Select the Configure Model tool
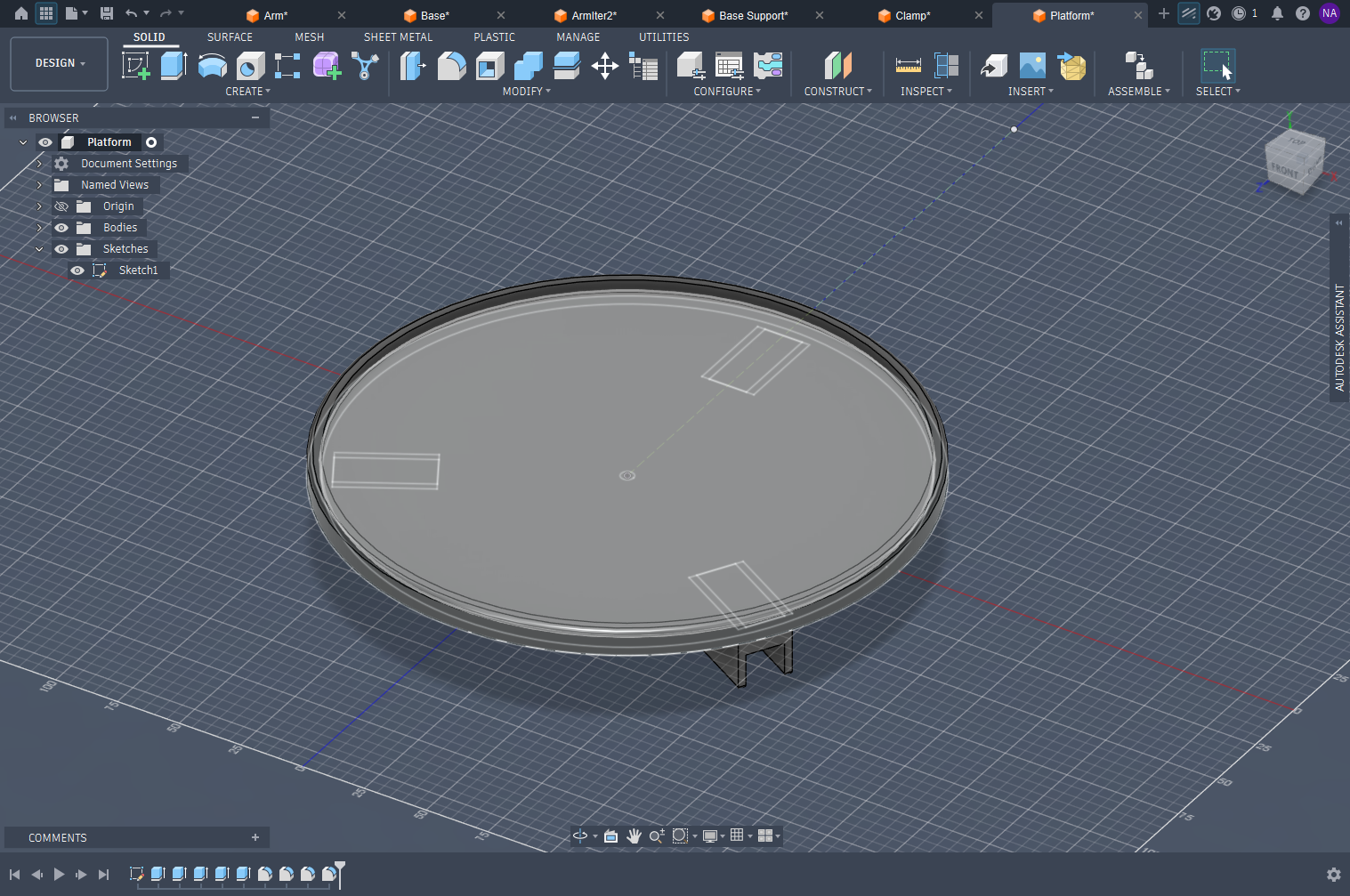Image resolution: width=1350 pixels, height=896 pixels. click(x=691, y=66)
